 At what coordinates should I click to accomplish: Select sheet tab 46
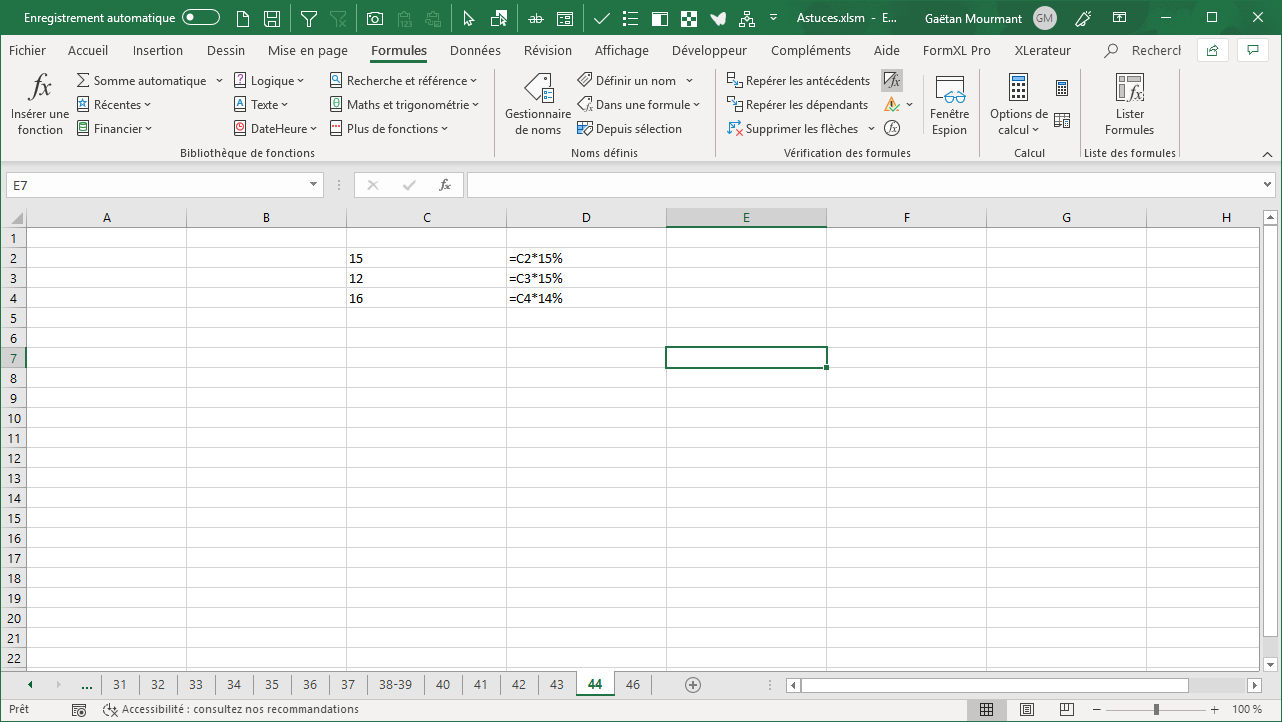pyautogui.click(x=632, y=685)
